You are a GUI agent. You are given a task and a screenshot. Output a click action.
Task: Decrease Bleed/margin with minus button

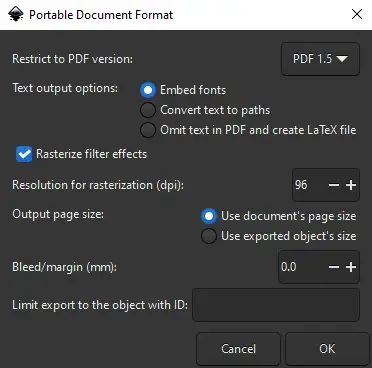[334, 267]
